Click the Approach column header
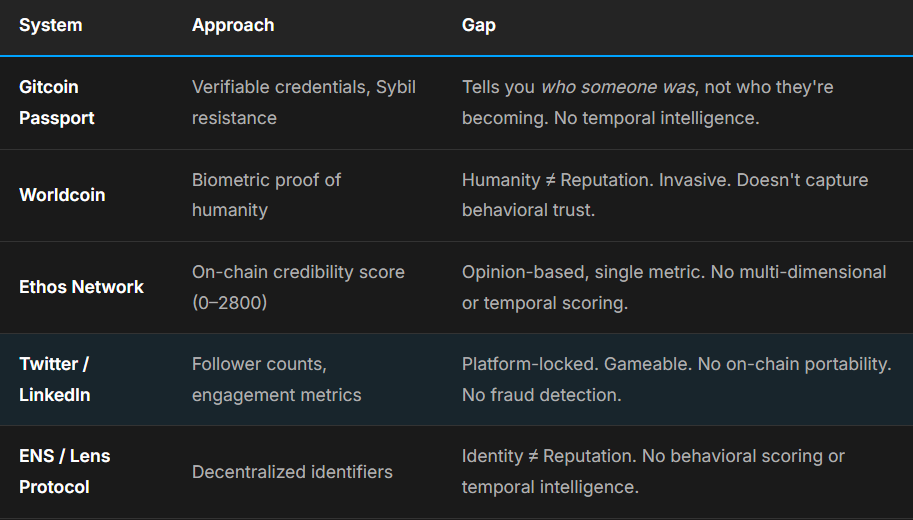 click(x=233, y=25)
